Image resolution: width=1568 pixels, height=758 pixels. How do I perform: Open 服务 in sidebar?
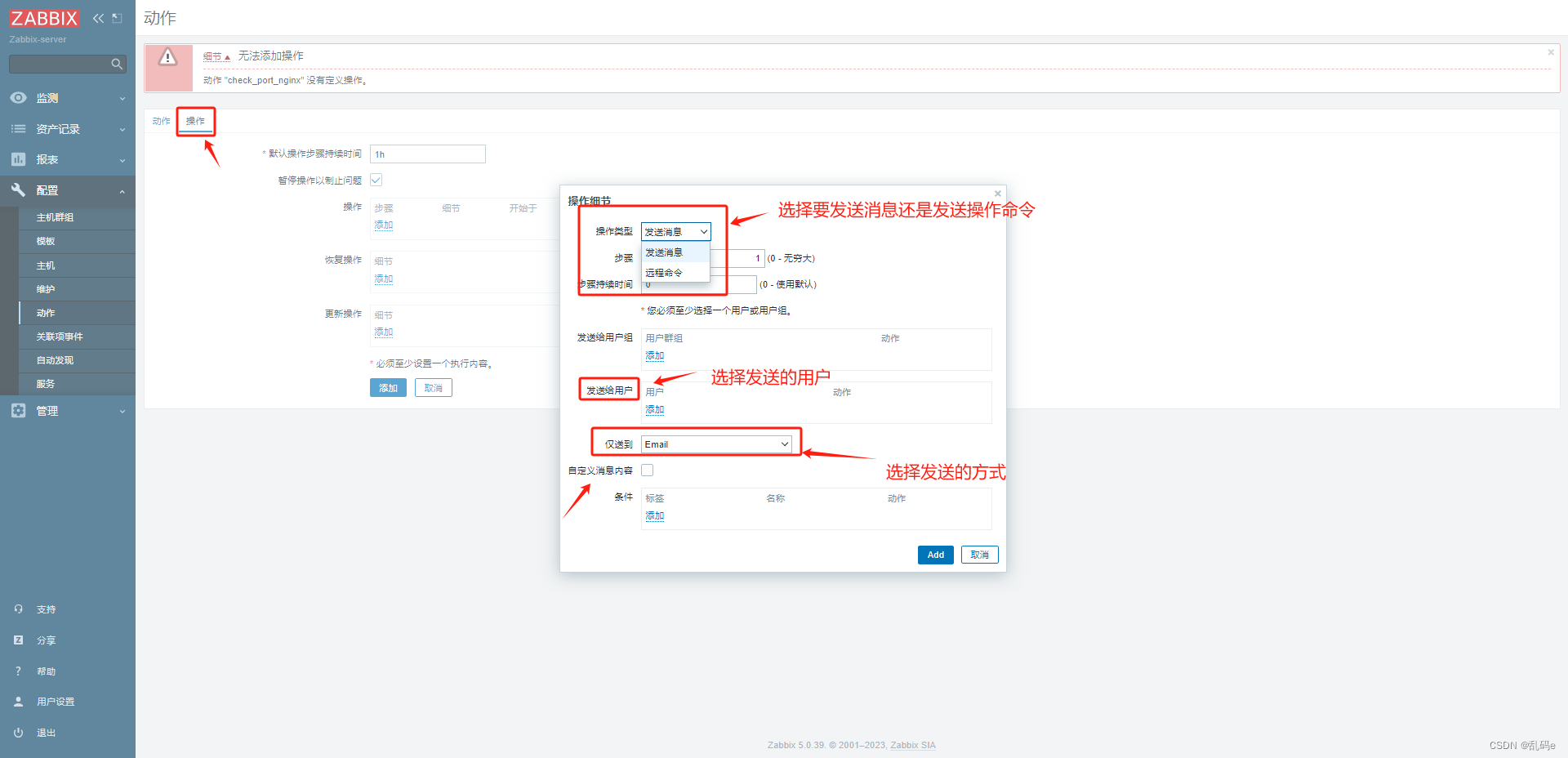point(77,384)
